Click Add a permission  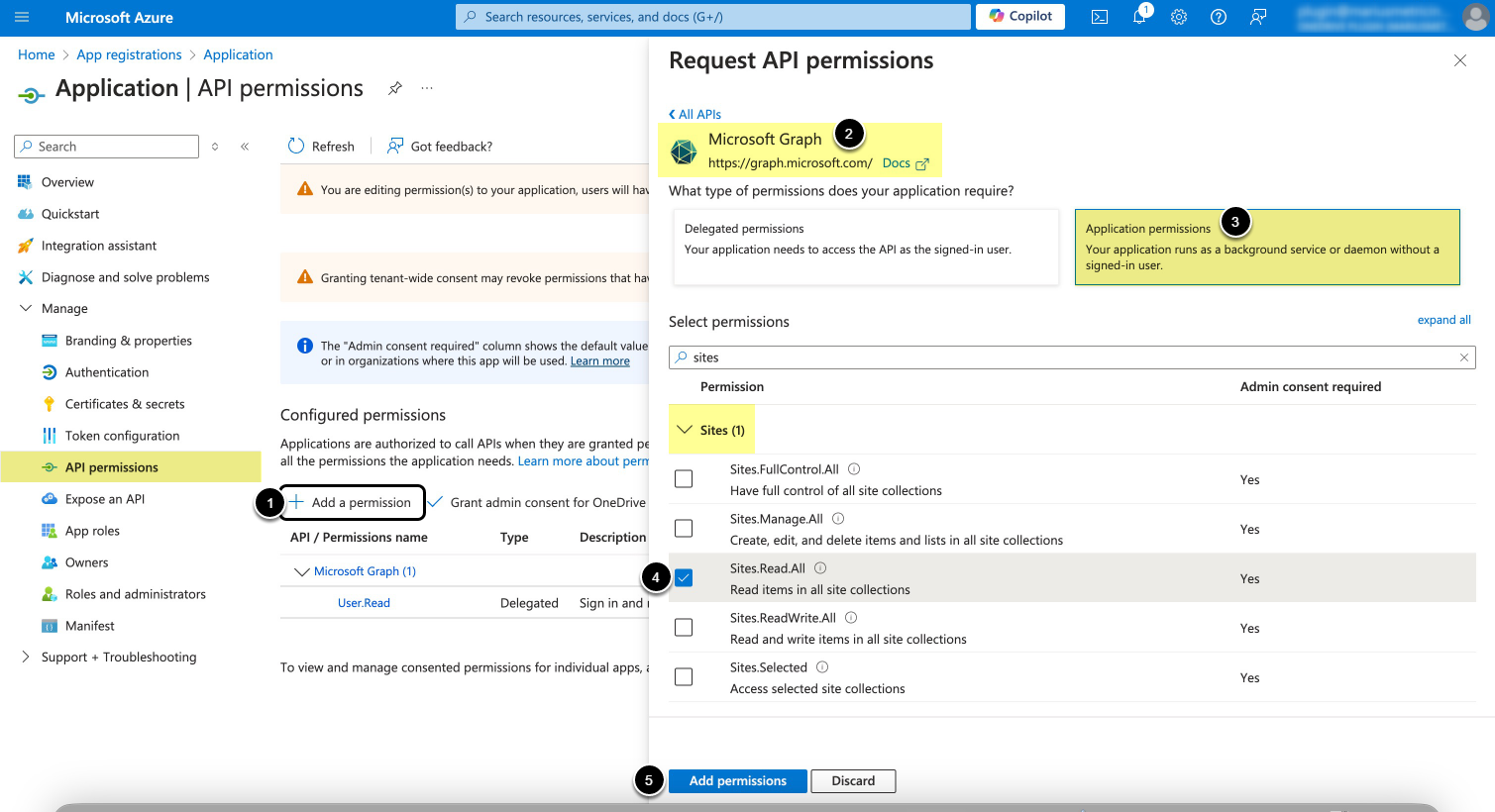point(352,503)
